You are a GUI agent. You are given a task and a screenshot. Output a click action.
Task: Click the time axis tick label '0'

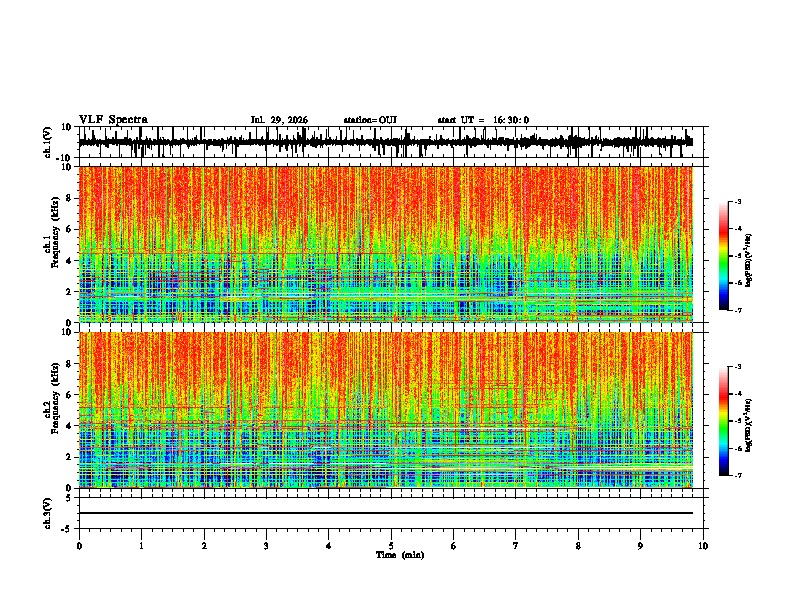[x=79, y=546]
